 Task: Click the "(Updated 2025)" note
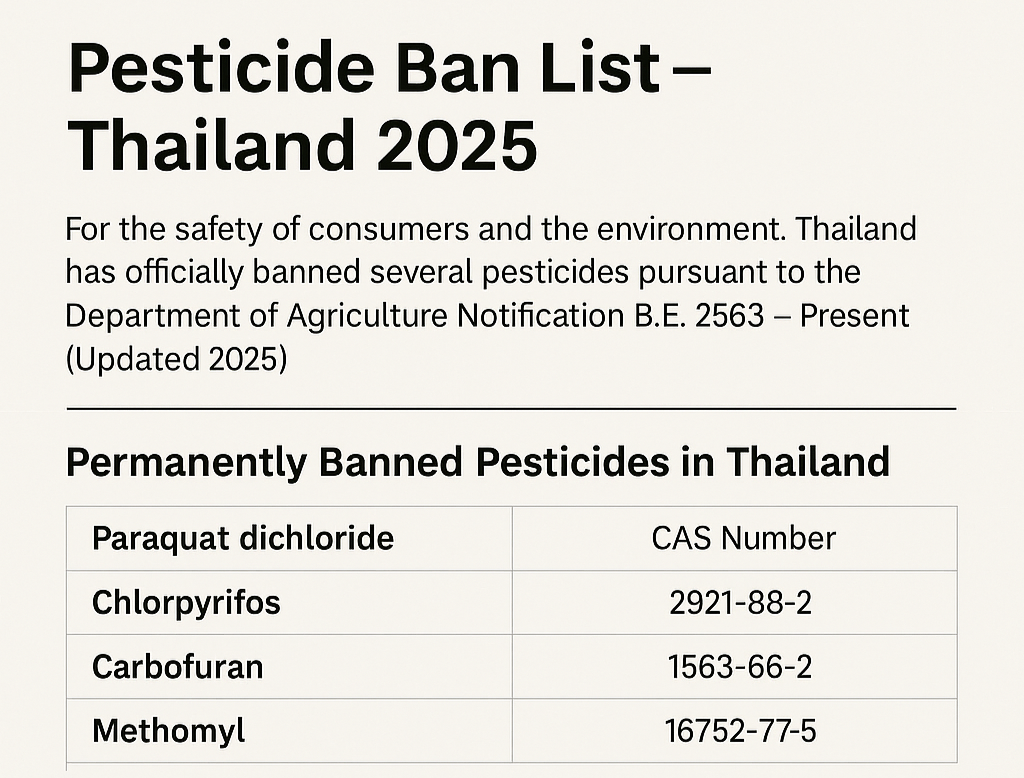(176, 358)
